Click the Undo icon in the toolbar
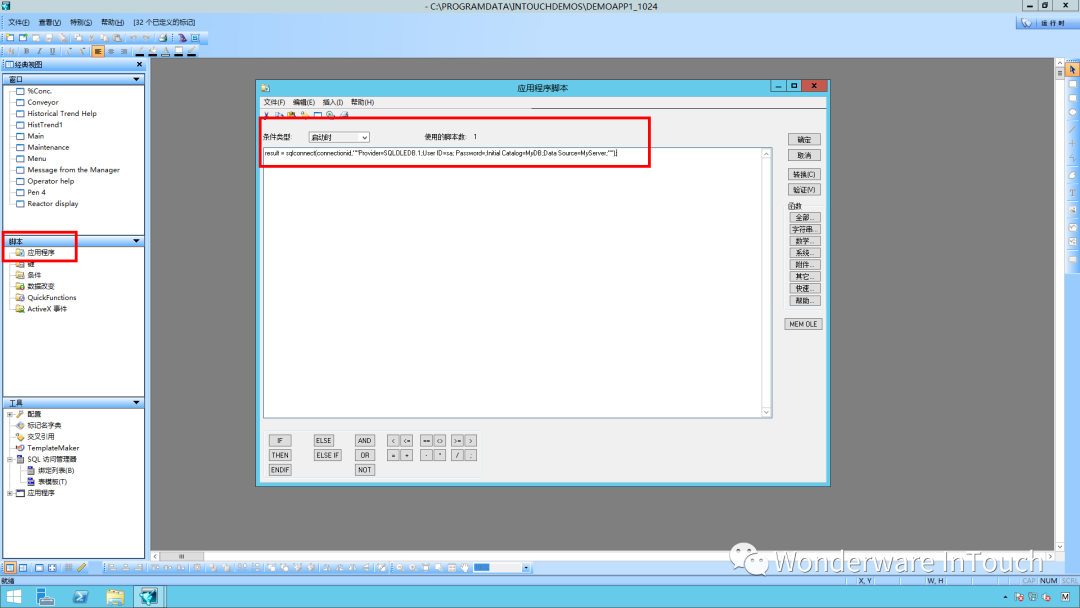 tap(133, 37)
